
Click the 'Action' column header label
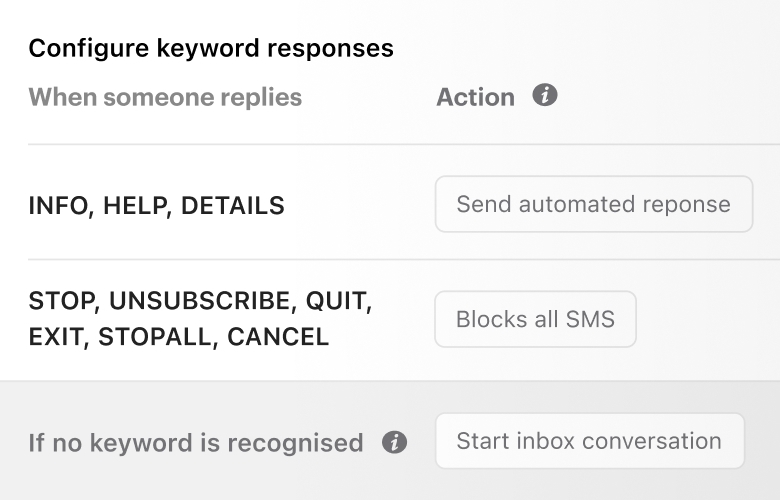(x=476, y=97)
